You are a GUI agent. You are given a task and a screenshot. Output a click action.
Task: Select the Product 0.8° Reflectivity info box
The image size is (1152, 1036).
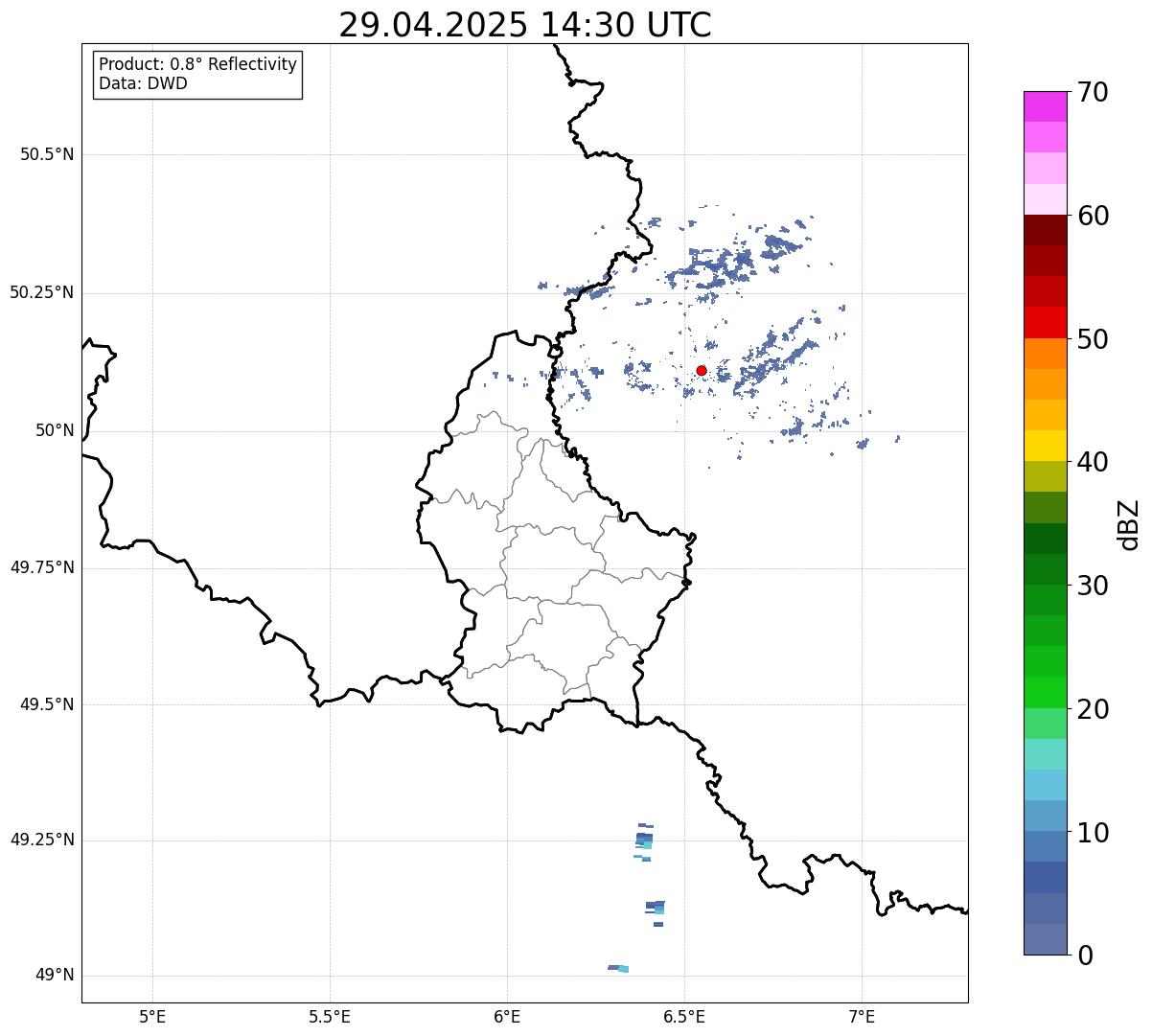pos(197,74)
